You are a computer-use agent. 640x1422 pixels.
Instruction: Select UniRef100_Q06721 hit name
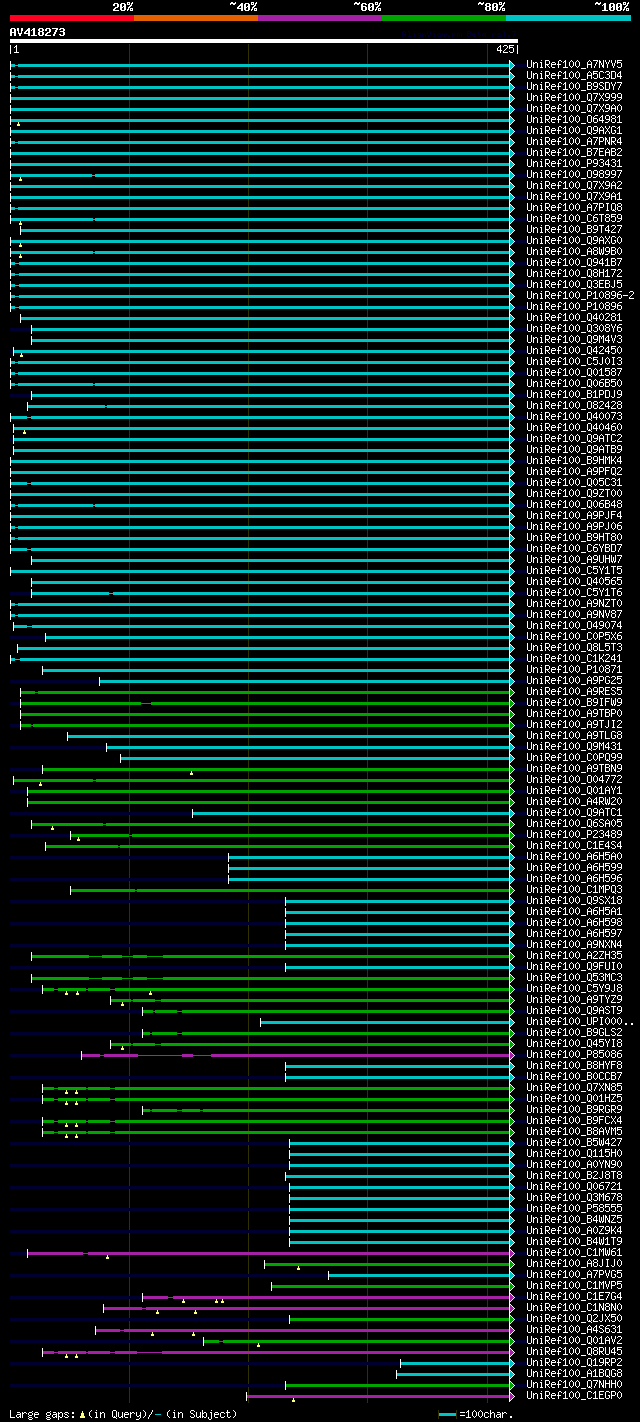tap(574, 1186)
